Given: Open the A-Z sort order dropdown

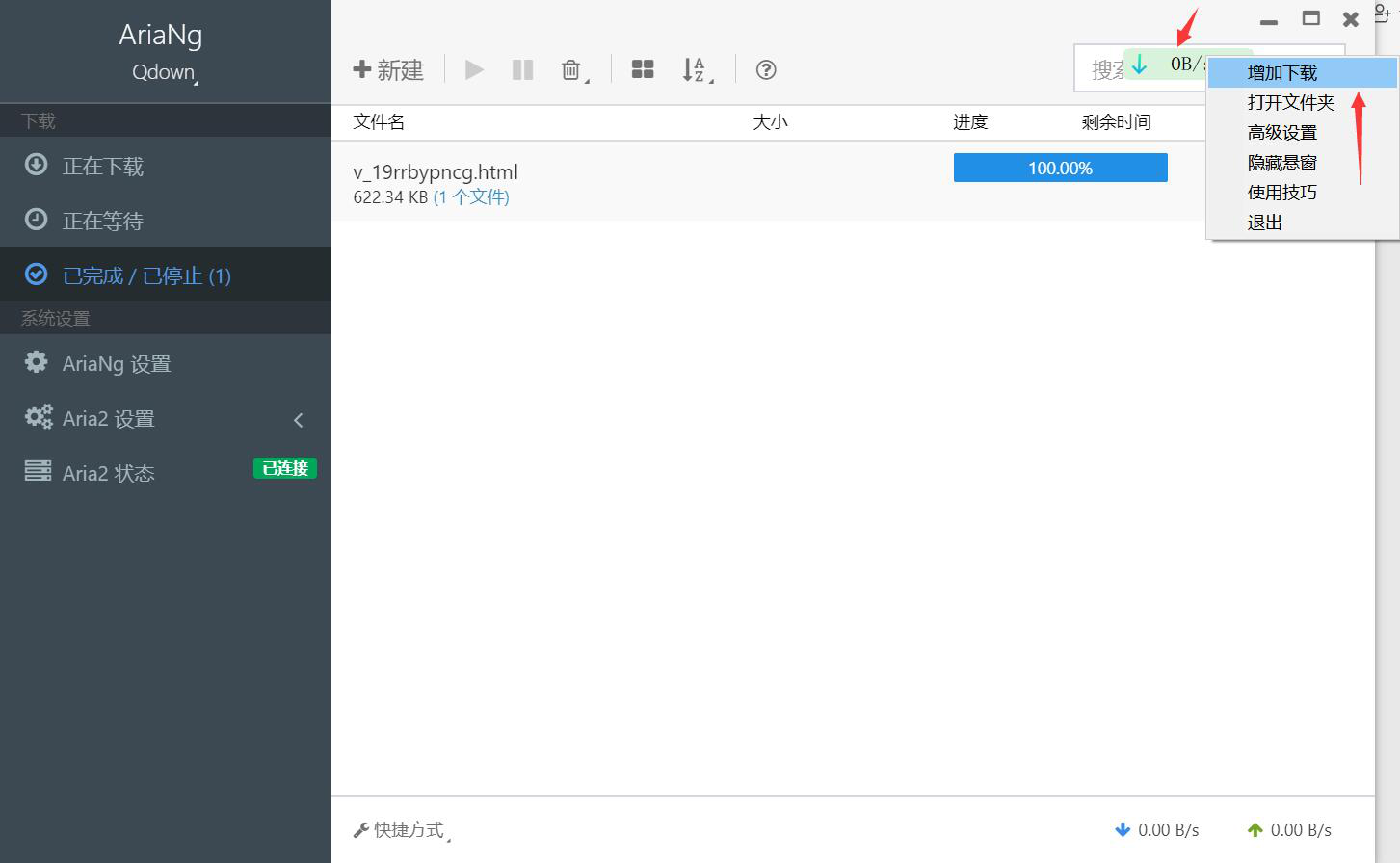Looking at the screenshot, I should click(x=698, y=70).
